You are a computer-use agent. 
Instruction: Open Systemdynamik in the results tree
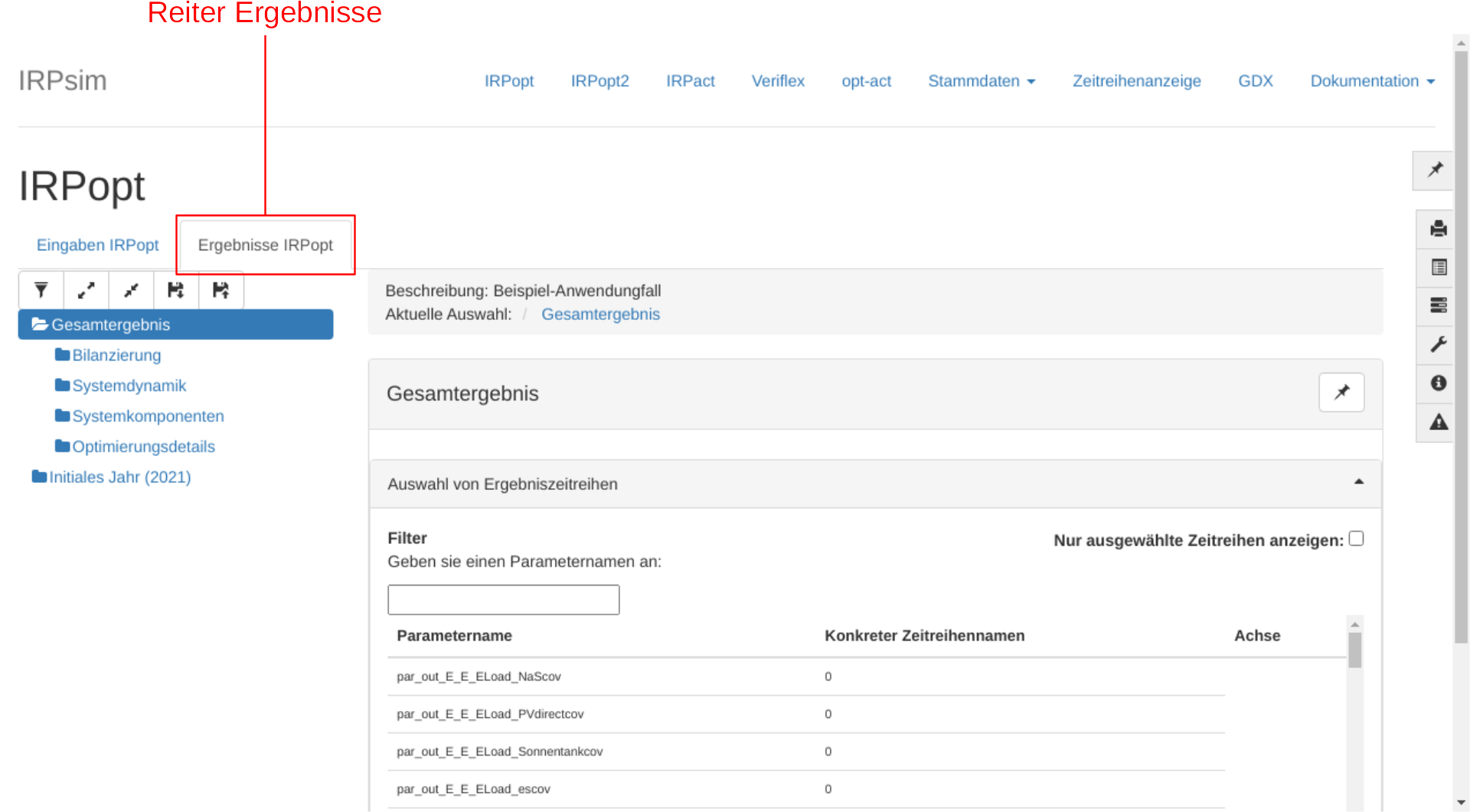[x=129, y=386]
